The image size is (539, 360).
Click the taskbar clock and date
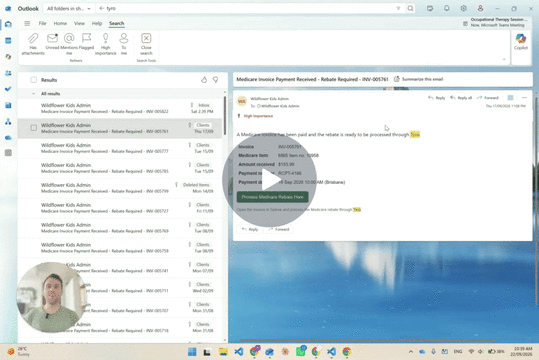(521, 351)
